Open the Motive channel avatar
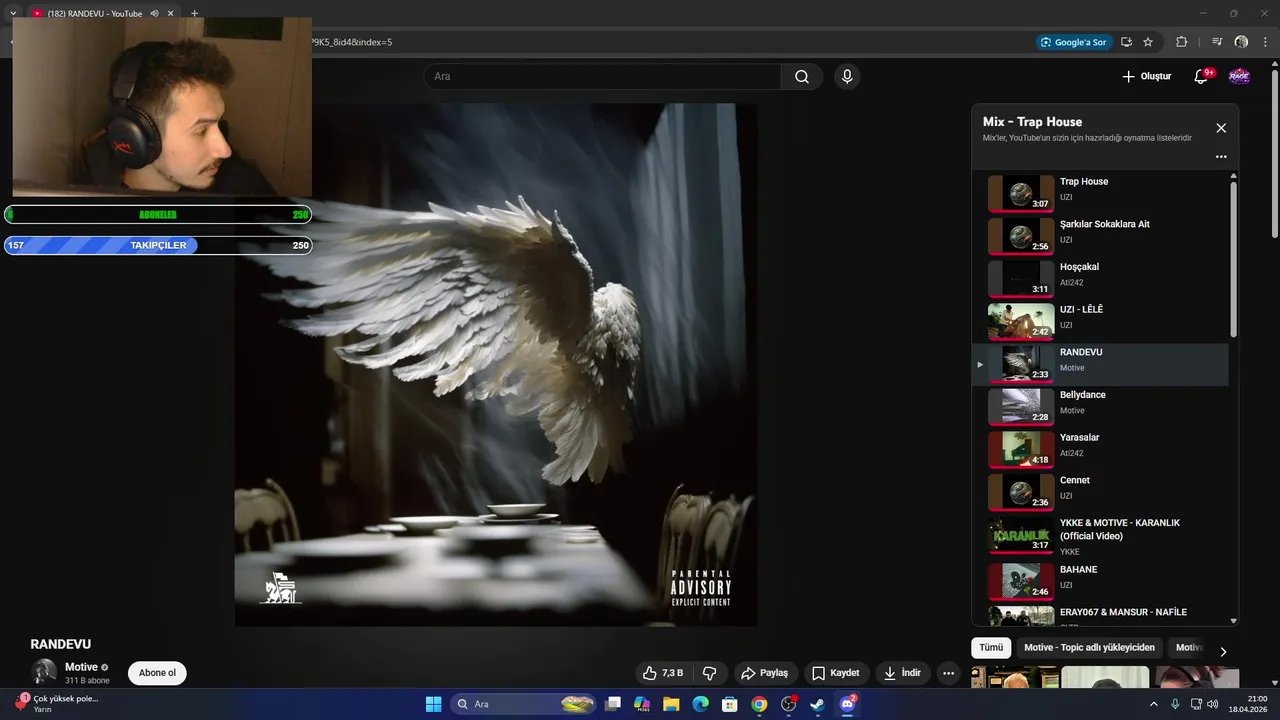This screenshot has height=720, width=1280. [x=44, y=672]
